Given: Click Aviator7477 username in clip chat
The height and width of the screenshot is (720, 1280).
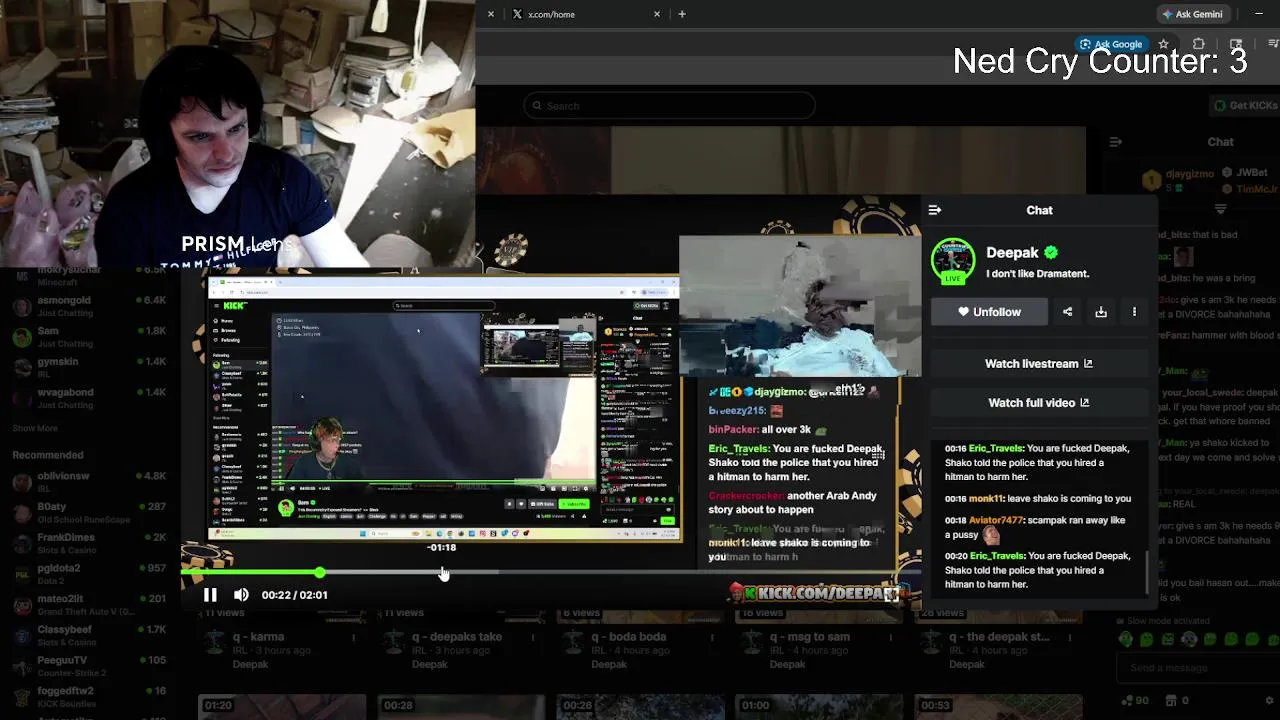Looking at the screenshot, I should coord(997,520).
